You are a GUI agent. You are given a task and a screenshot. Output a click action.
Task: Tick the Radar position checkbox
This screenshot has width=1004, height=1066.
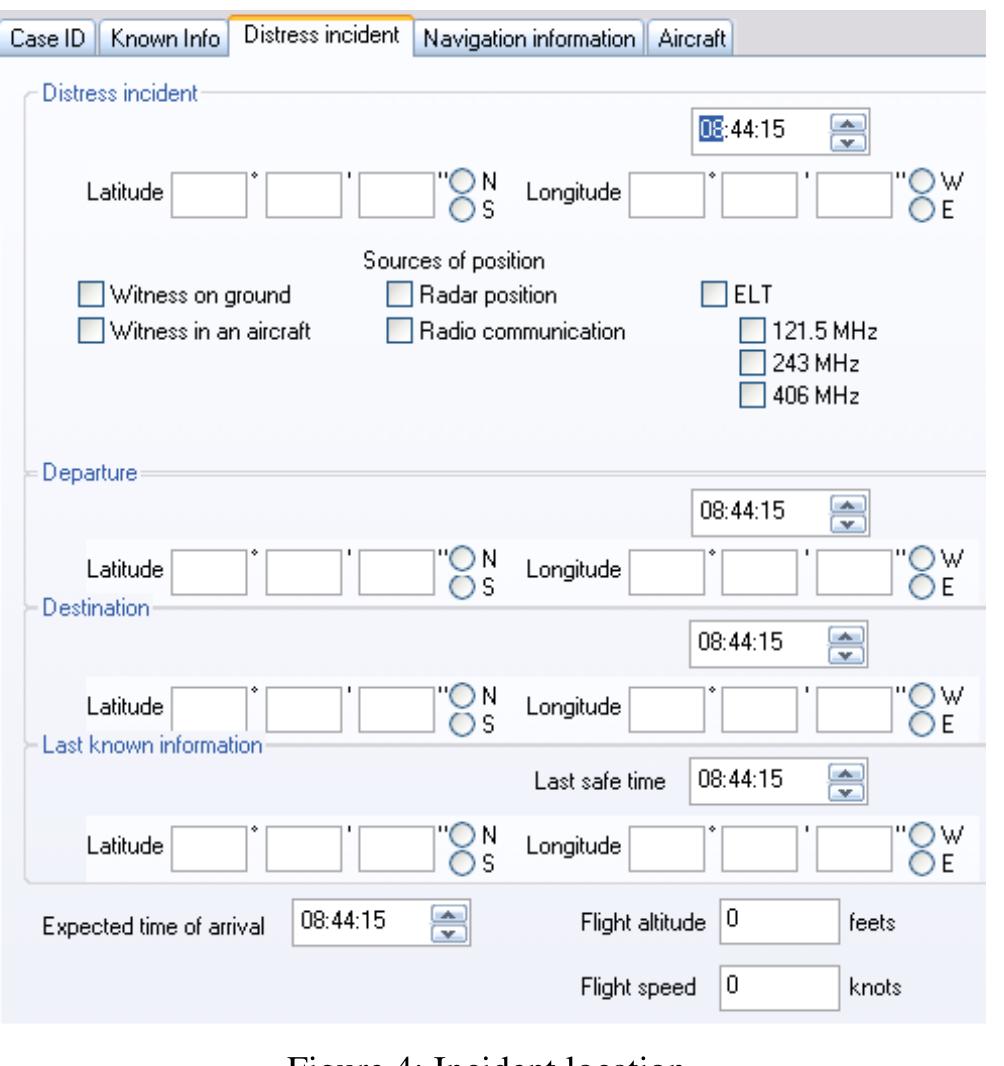pyautogui.click(x=398, y=295)
